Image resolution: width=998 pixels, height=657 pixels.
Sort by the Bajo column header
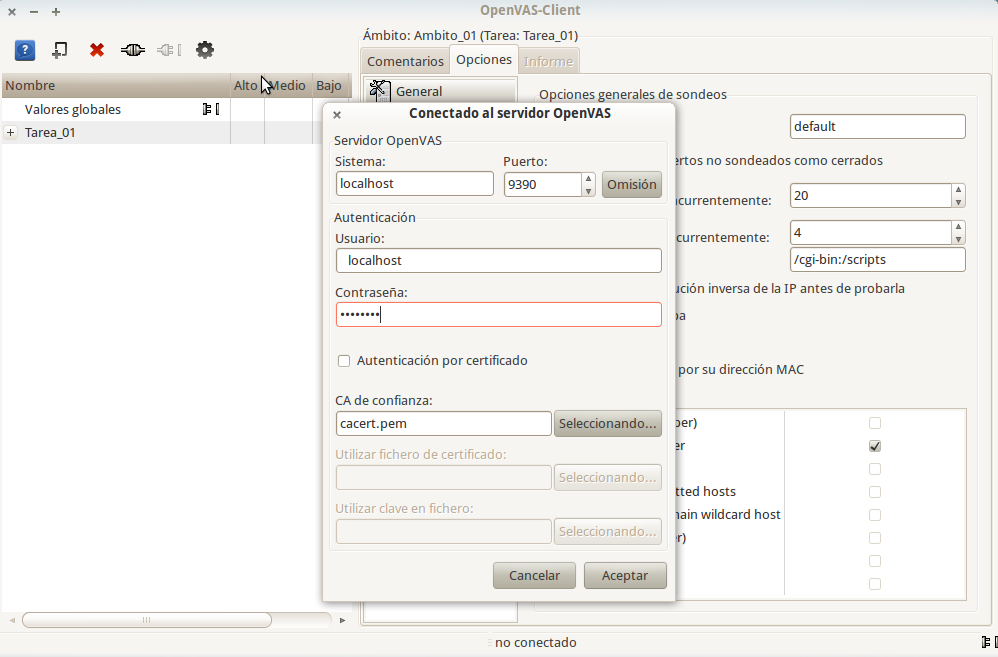331,85
